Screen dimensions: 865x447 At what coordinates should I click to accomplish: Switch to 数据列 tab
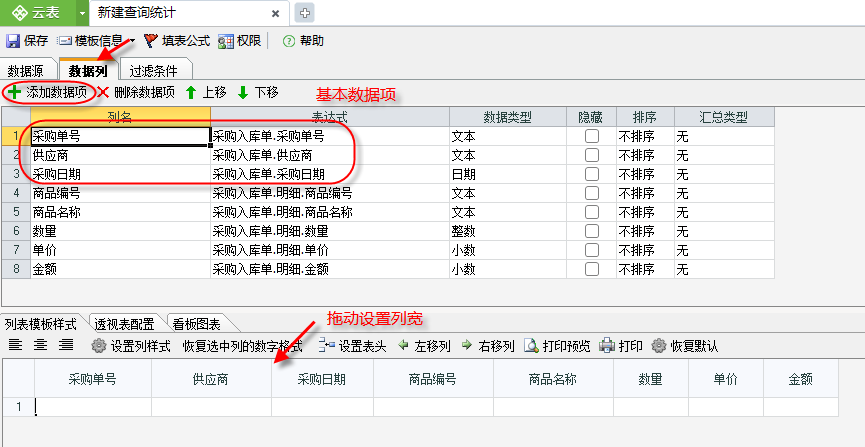(x=88, y=71)
